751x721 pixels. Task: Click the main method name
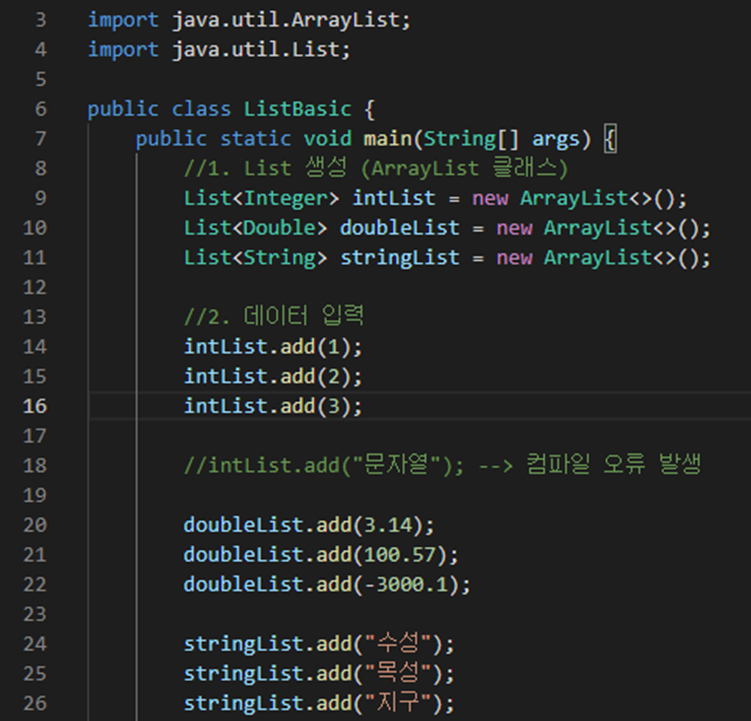(387, 139)
